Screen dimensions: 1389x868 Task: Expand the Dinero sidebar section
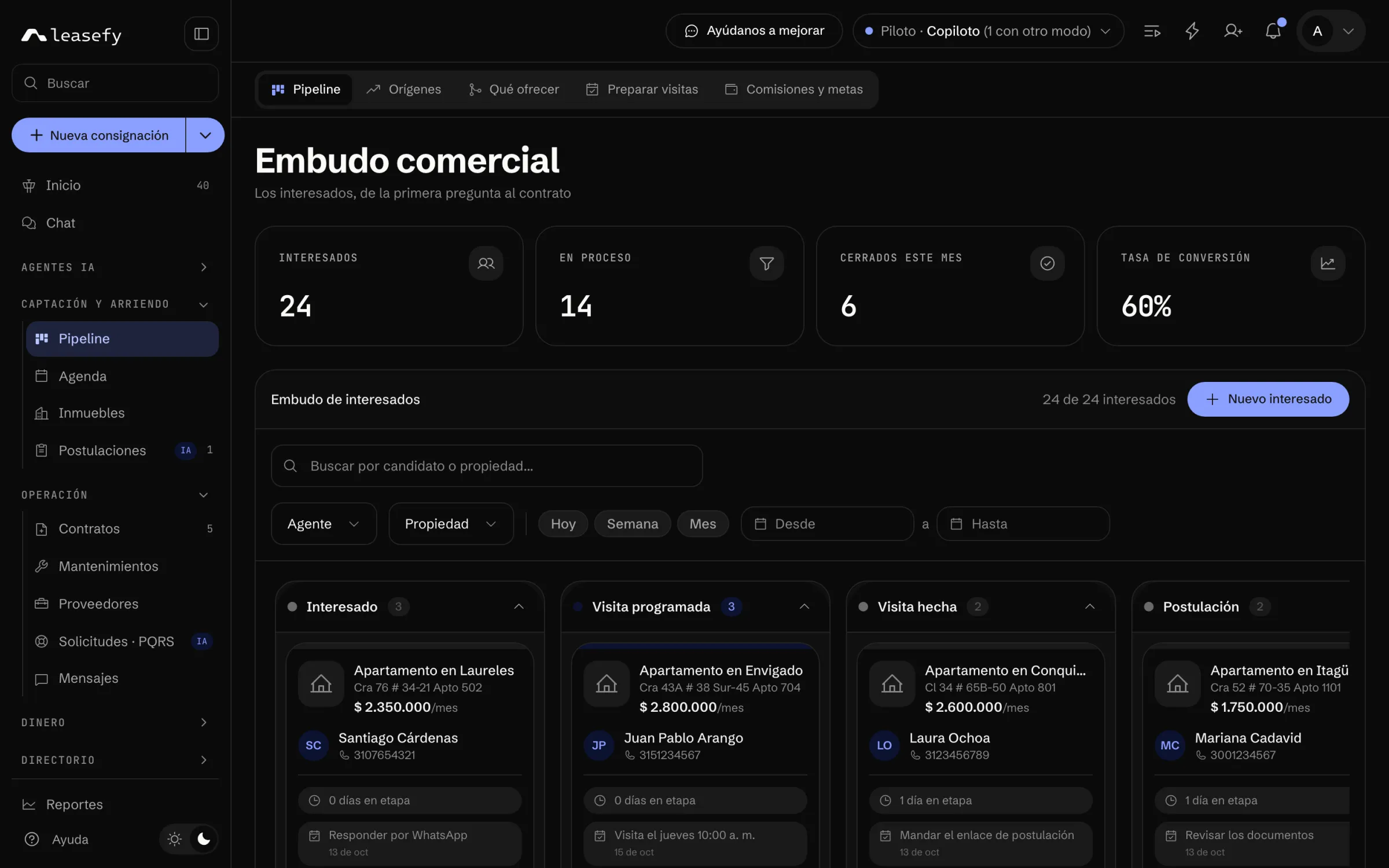115,723
